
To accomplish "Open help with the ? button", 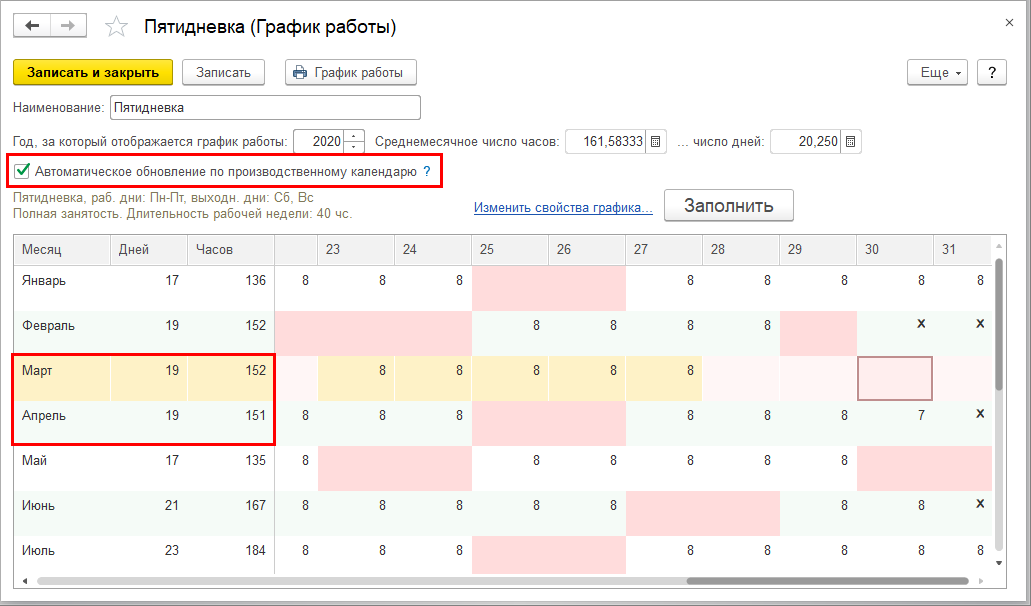I will point(992,72).
